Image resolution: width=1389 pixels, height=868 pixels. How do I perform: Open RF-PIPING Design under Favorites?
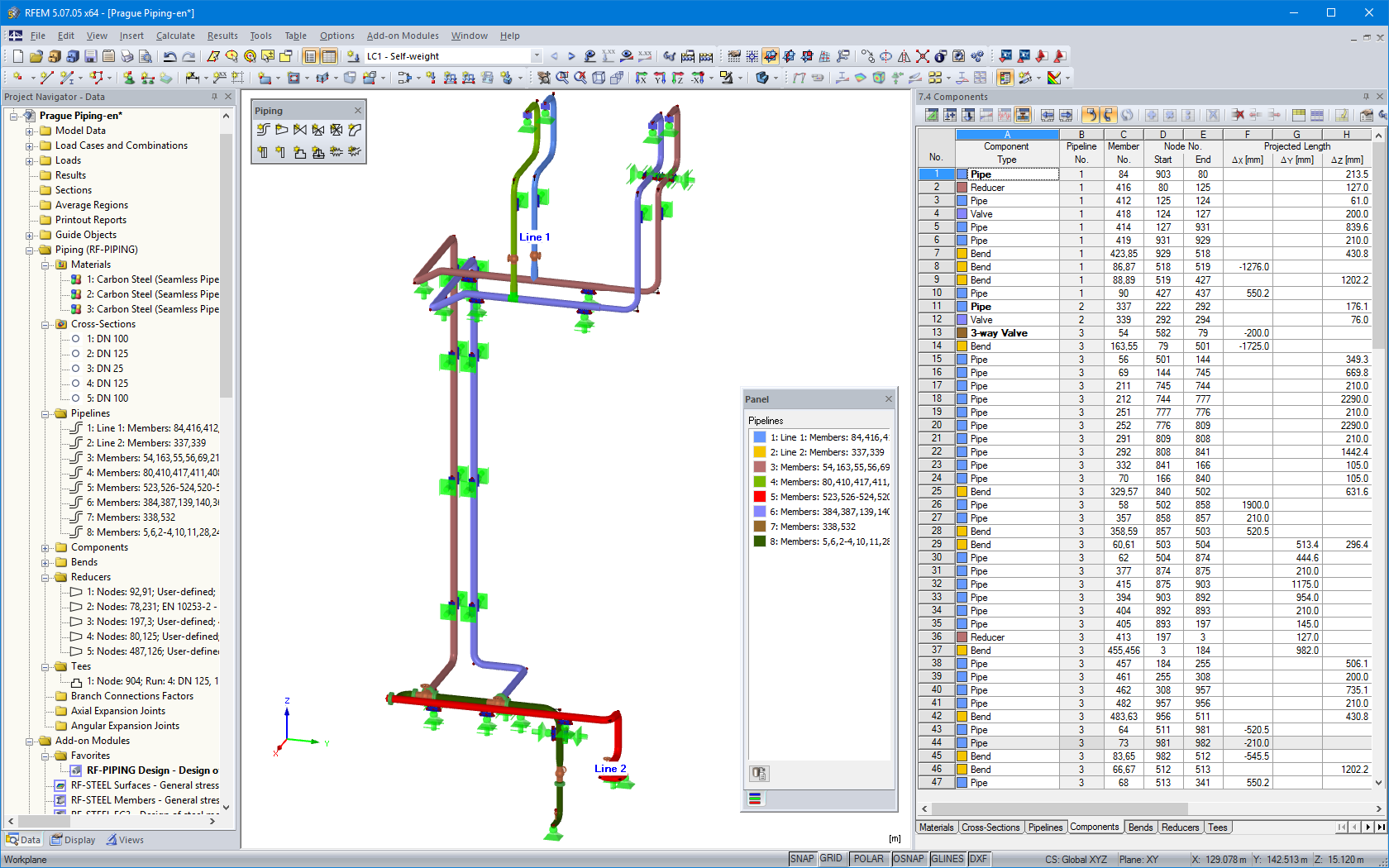pos(149,770)
